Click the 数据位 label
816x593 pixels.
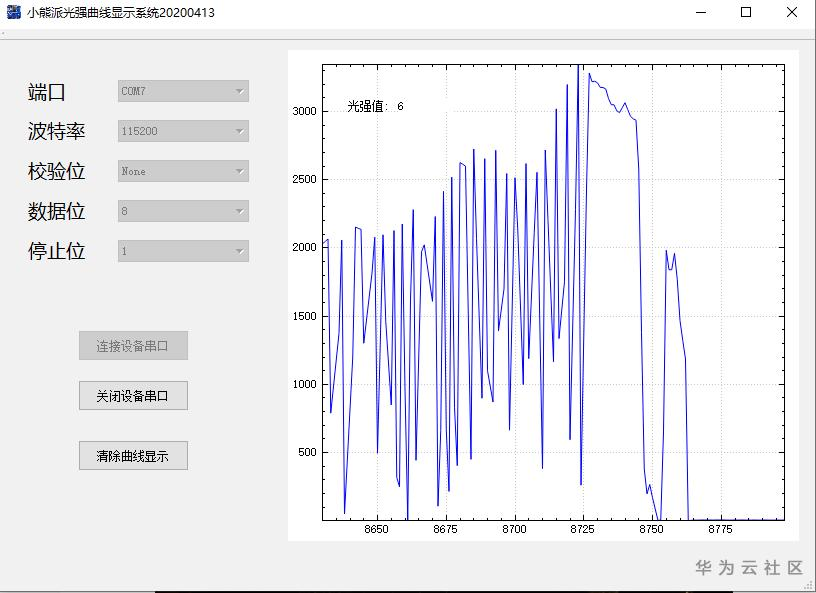point(56,212)
